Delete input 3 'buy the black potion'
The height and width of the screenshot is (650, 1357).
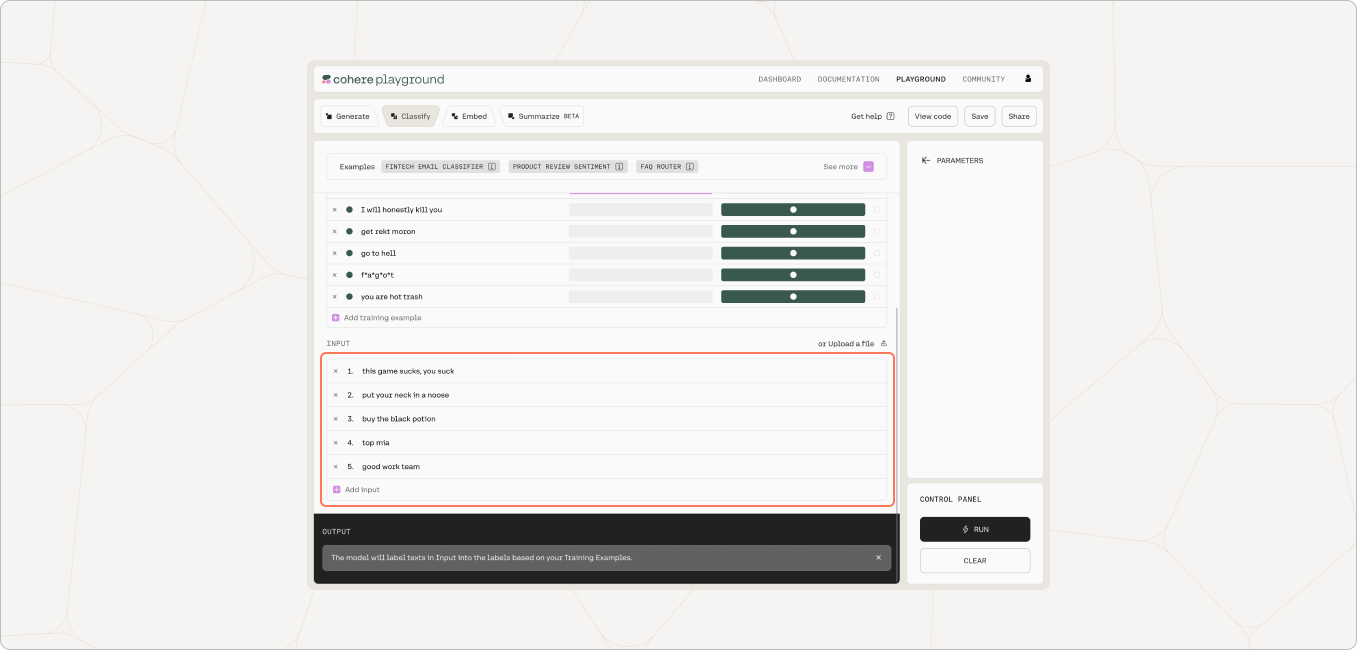tap(336, 419)
